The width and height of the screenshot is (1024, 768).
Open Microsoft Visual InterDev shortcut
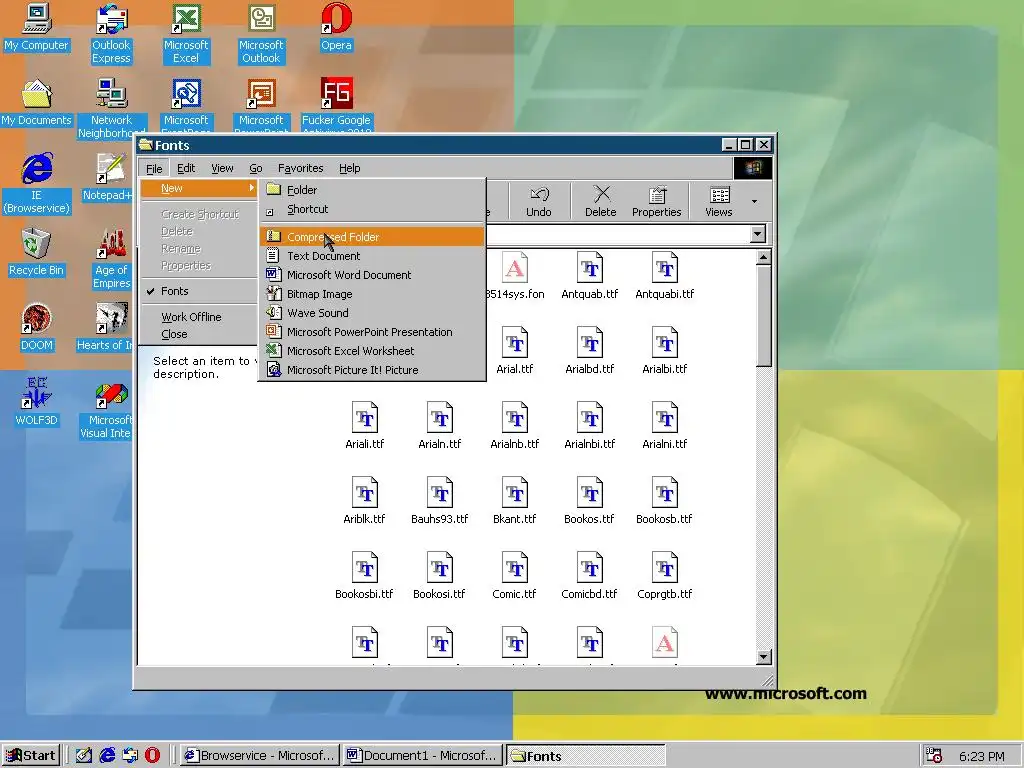[x=108, y=409]
